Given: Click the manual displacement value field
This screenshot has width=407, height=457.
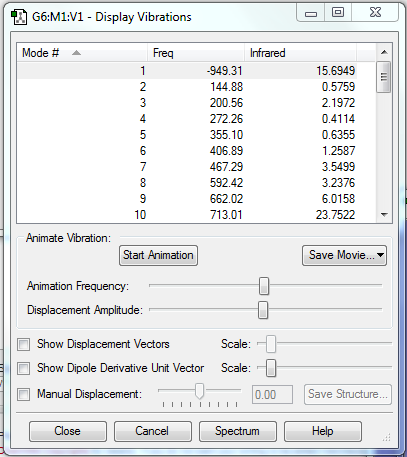Looking at the screenshot, I should [x=272, y=395].
